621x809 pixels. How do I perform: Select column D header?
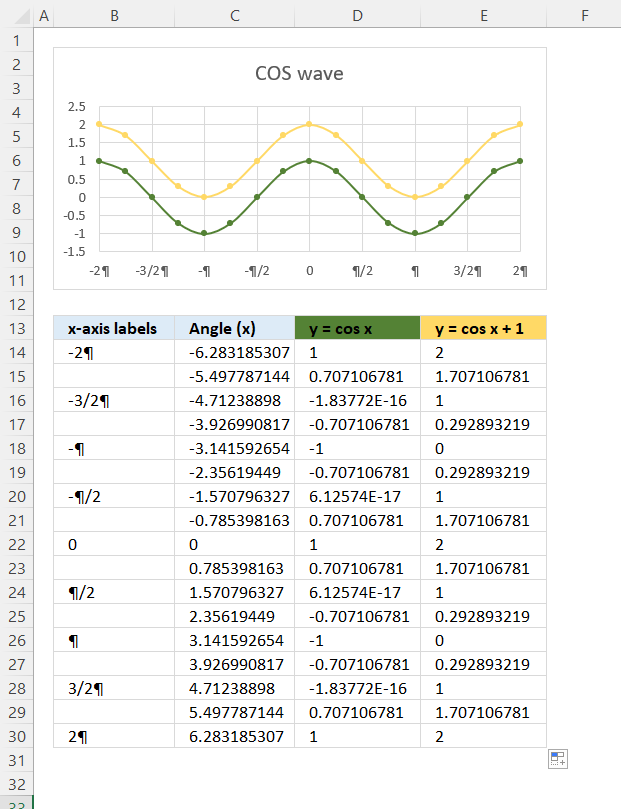click(357, 15)
